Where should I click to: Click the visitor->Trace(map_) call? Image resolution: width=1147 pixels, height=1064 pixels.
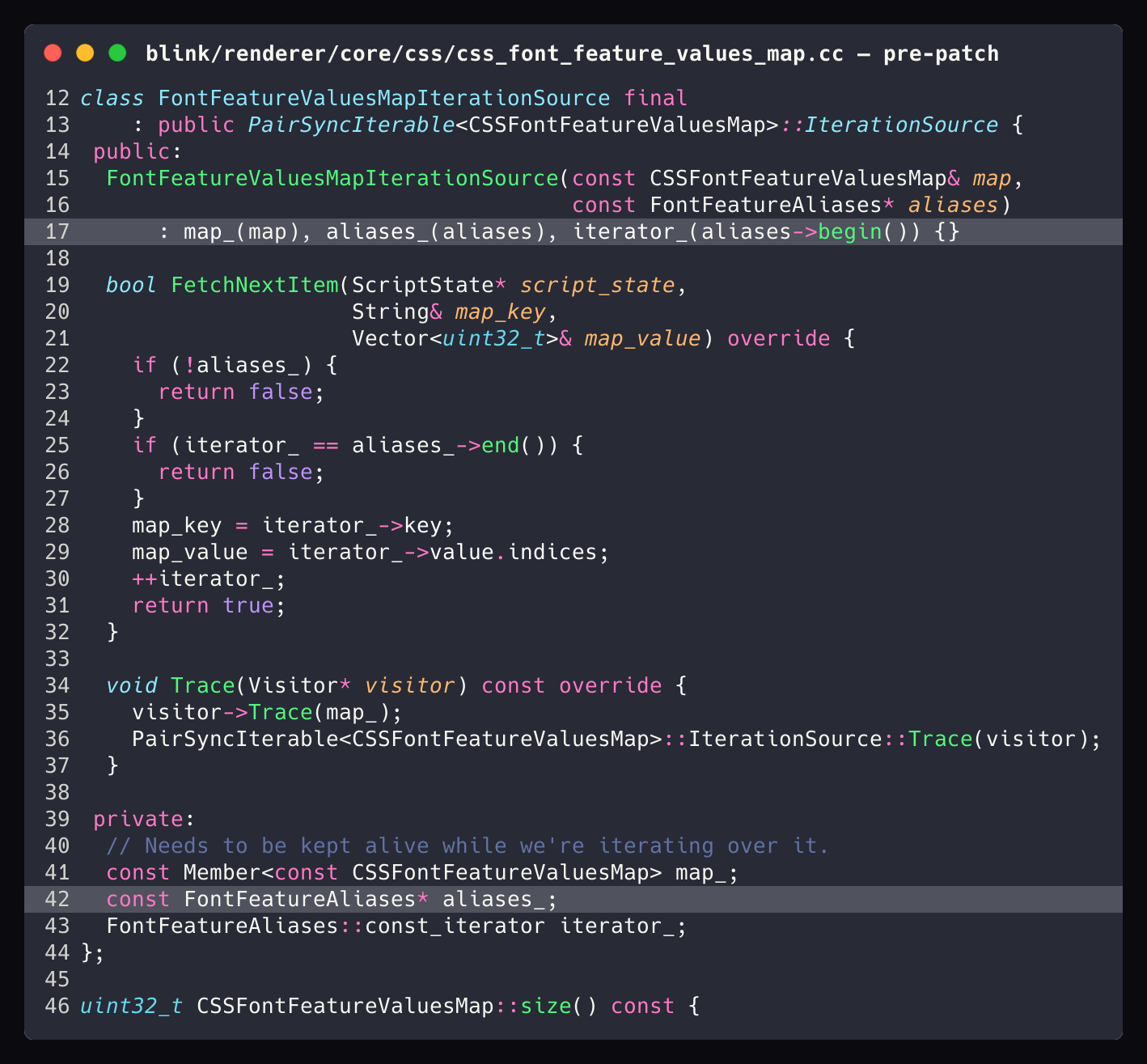[x=267, y=712]
